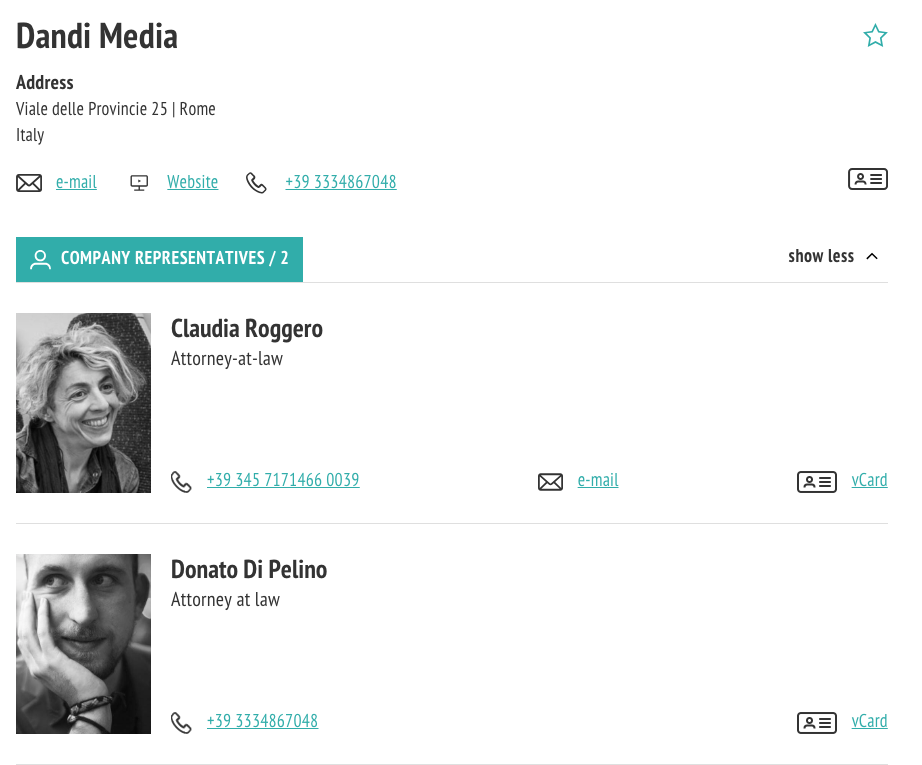Click the chevron arrow next to show less
922x765 pixels.
872,256
